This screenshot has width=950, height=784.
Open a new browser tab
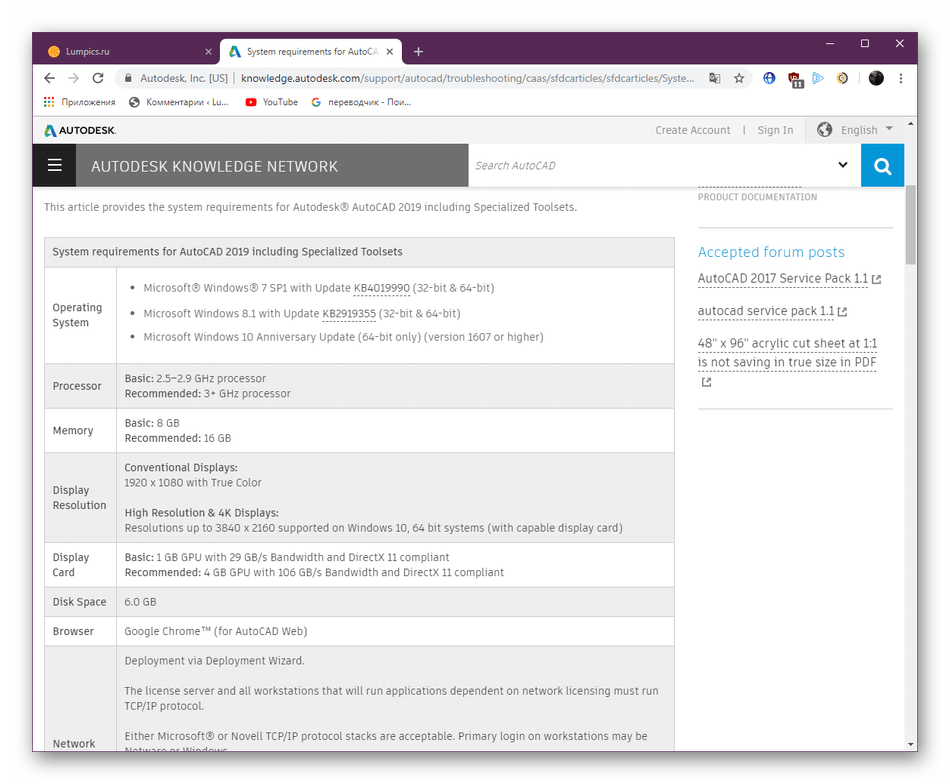[x=418, y=51]
